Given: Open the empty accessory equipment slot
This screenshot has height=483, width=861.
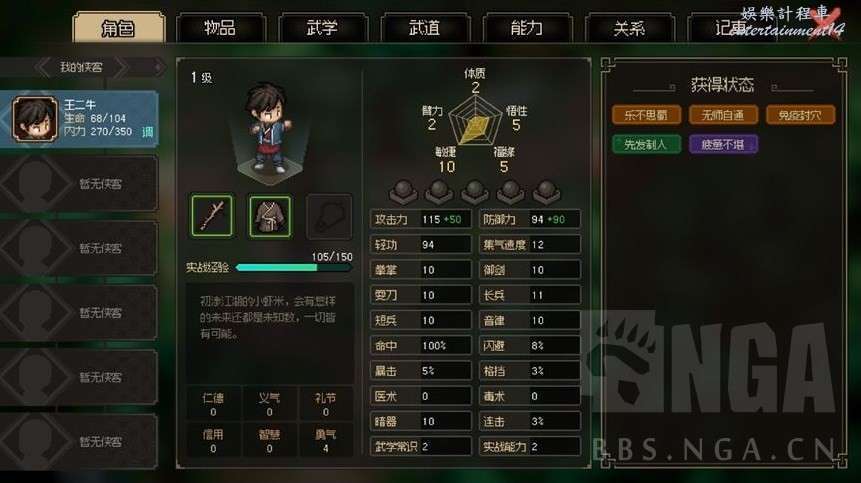Looking at the screenshot, I should [x=329, y=216].
